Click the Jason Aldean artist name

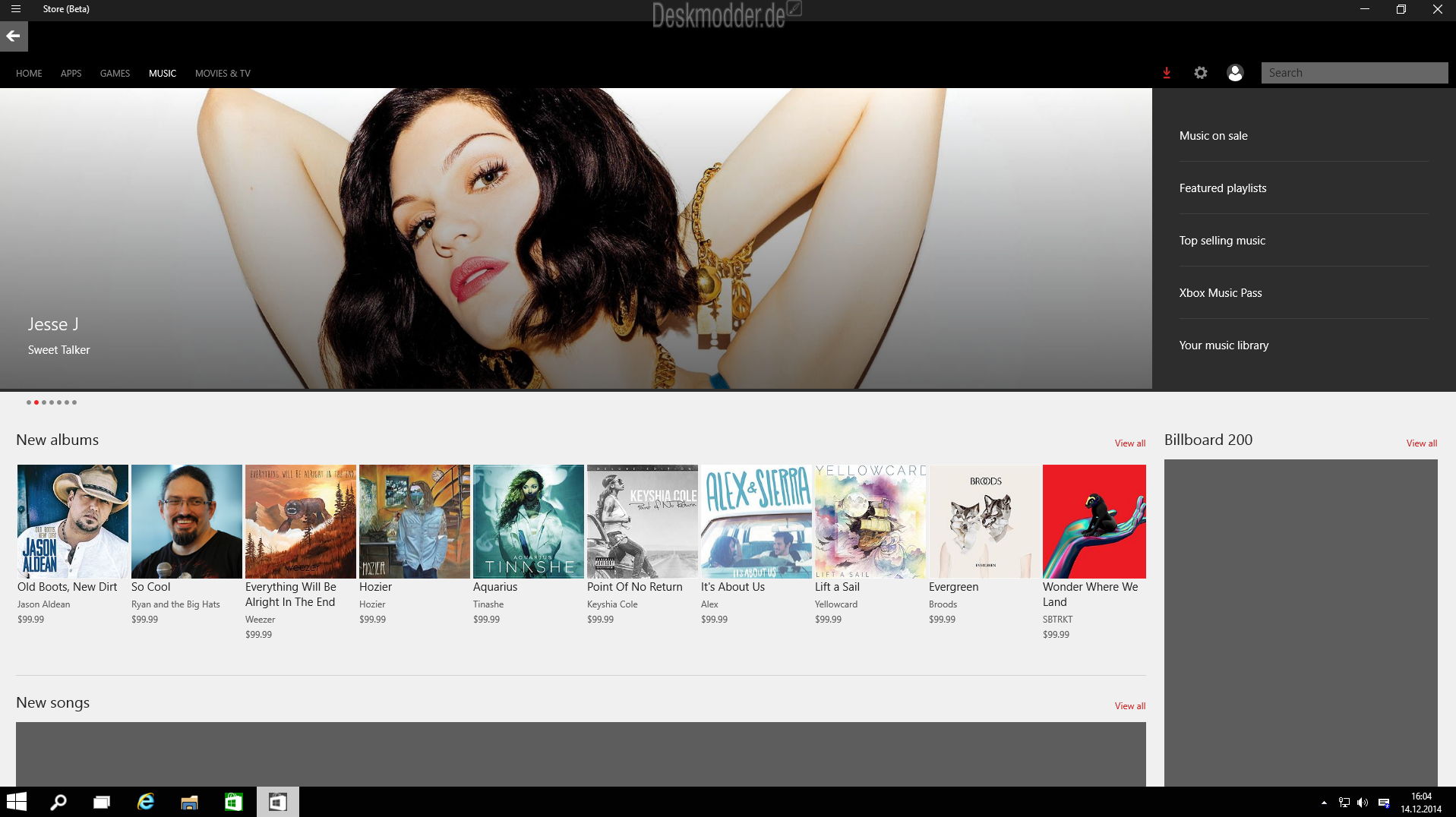coord(43,604)
